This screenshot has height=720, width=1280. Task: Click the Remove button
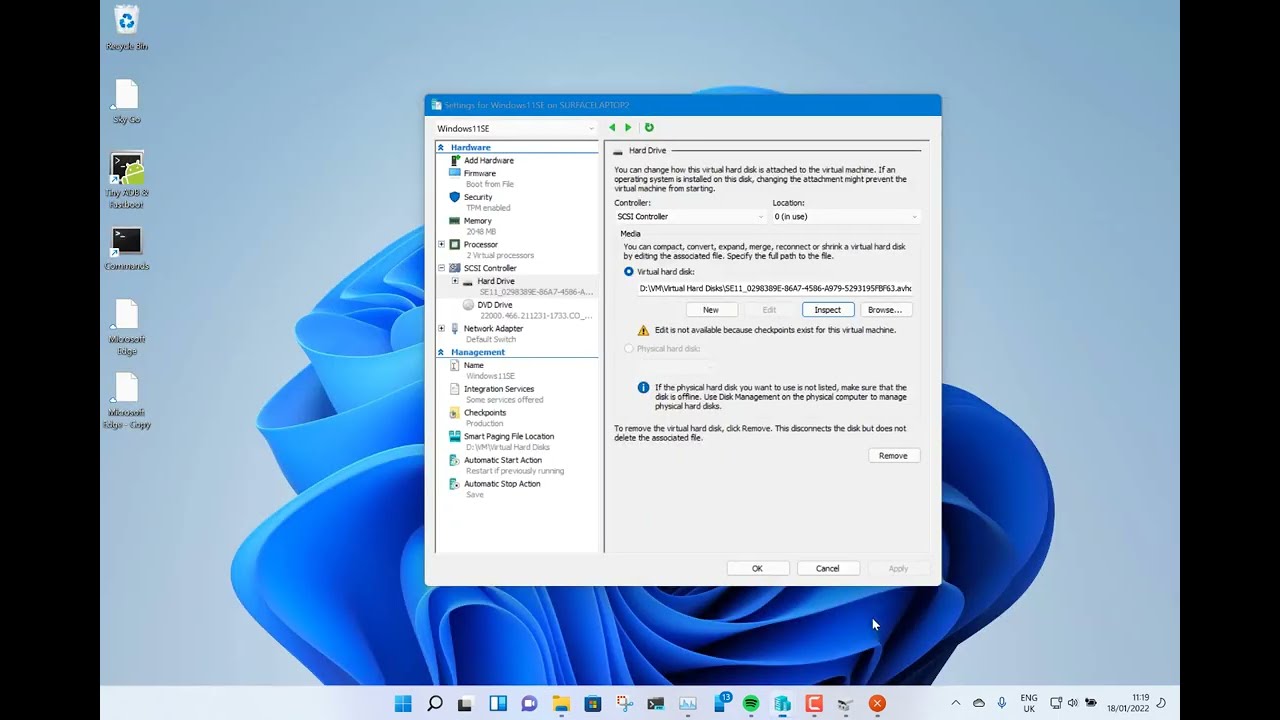[893, 456]
